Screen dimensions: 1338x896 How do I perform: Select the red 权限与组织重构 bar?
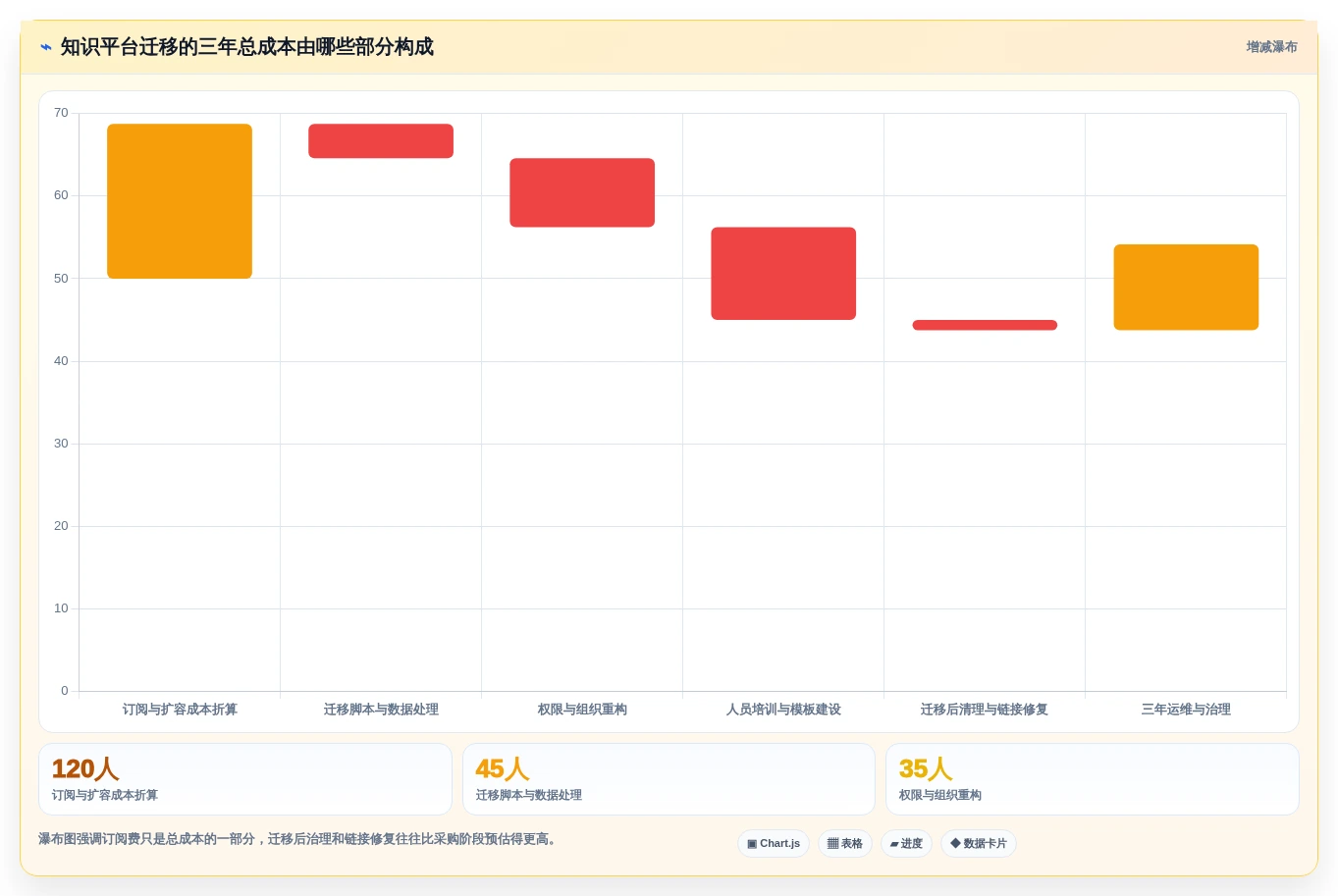tap(582, 192)
